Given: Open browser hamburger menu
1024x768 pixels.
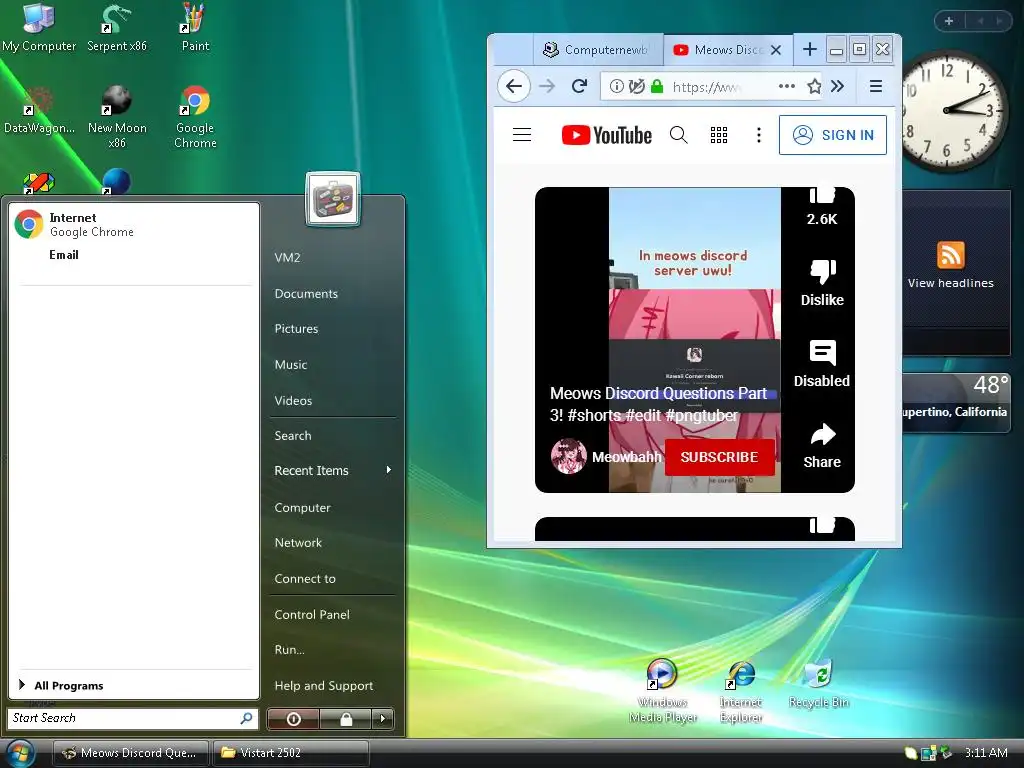Looking at the screenshot, I should pyautogui.click(x=876, y=86).
